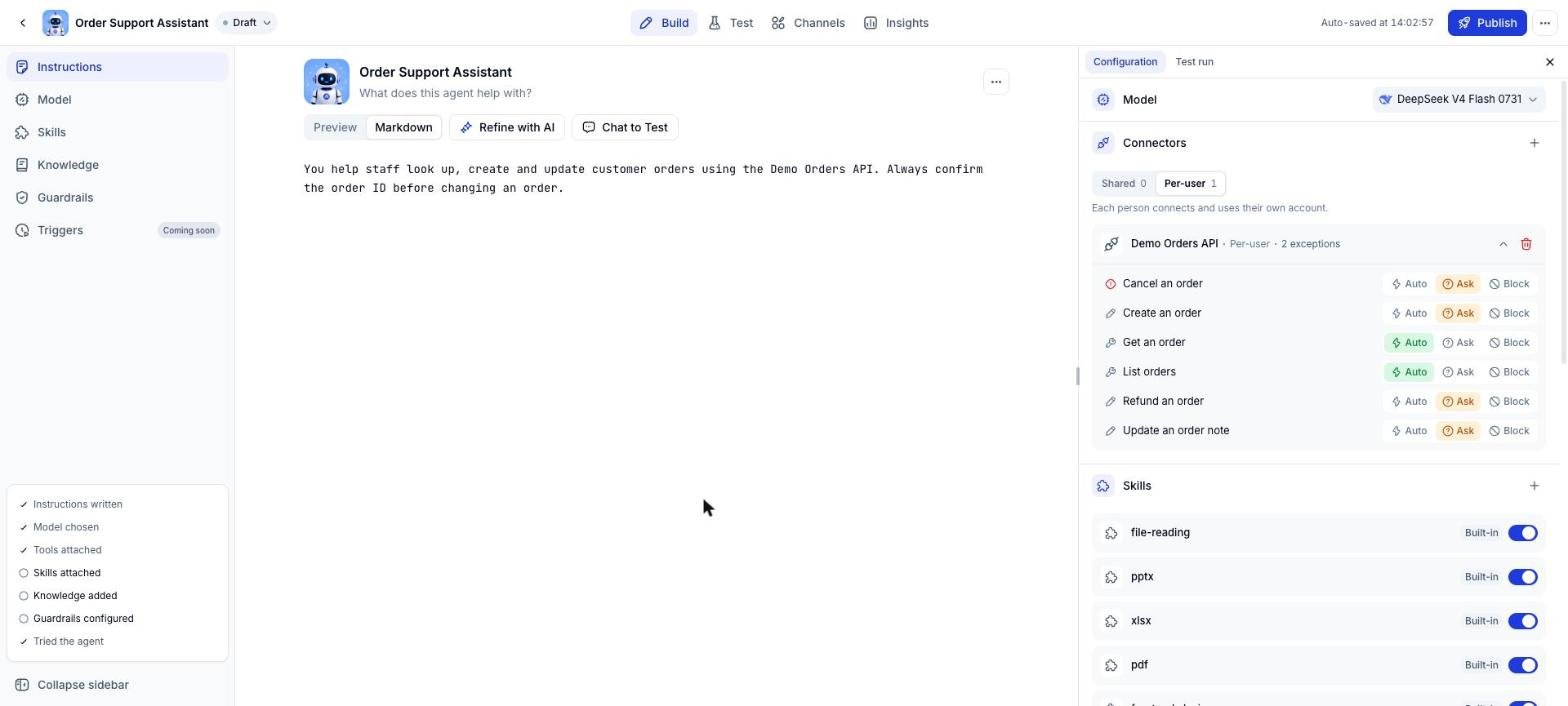The image size is (1568, 706).
Task: Click the large robot avatar image
Action: pos(327,82)
